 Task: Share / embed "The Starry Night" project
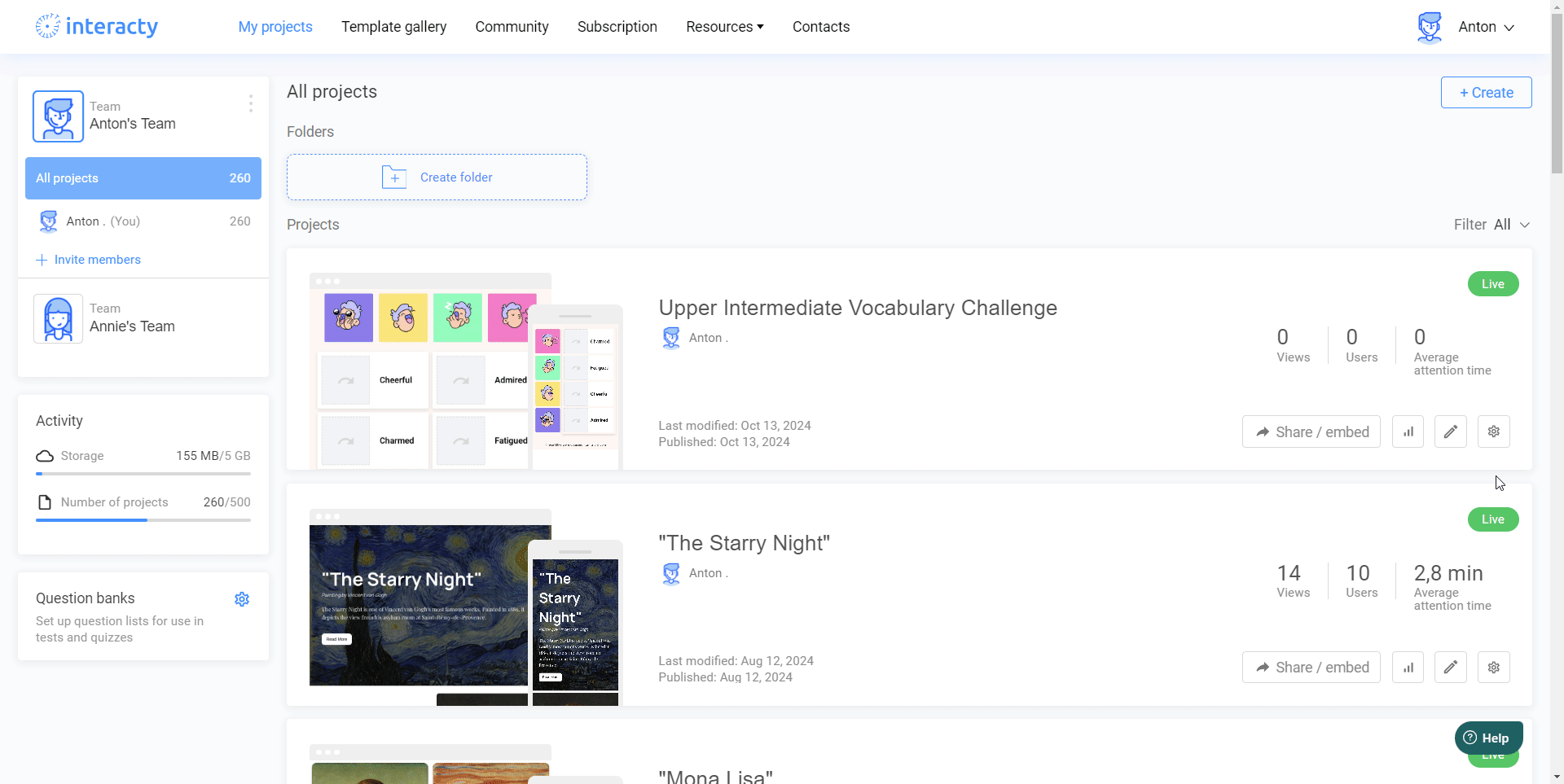1311,668
